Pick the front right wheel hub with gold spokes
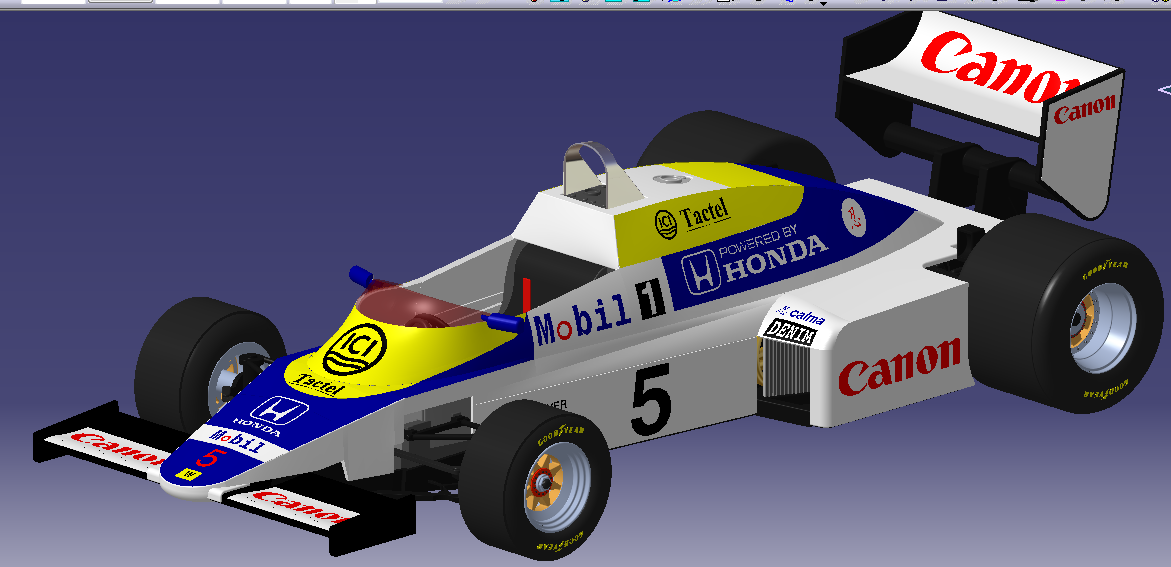This screenshot has height=567, width=1171. point(556,486)
